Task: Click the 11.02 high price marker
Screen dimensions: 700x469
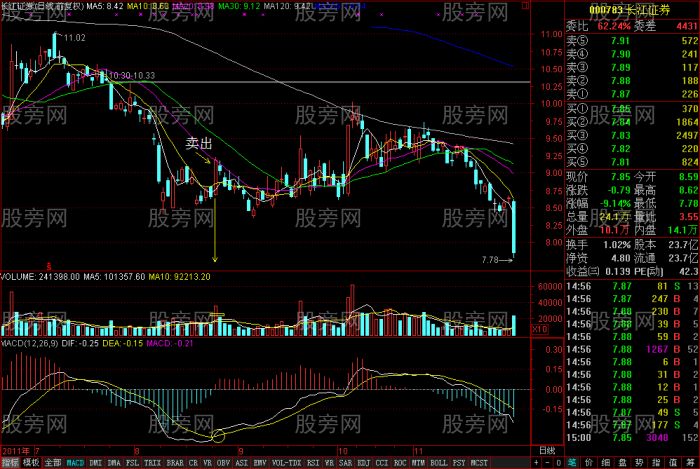Action: click(75, 38)
